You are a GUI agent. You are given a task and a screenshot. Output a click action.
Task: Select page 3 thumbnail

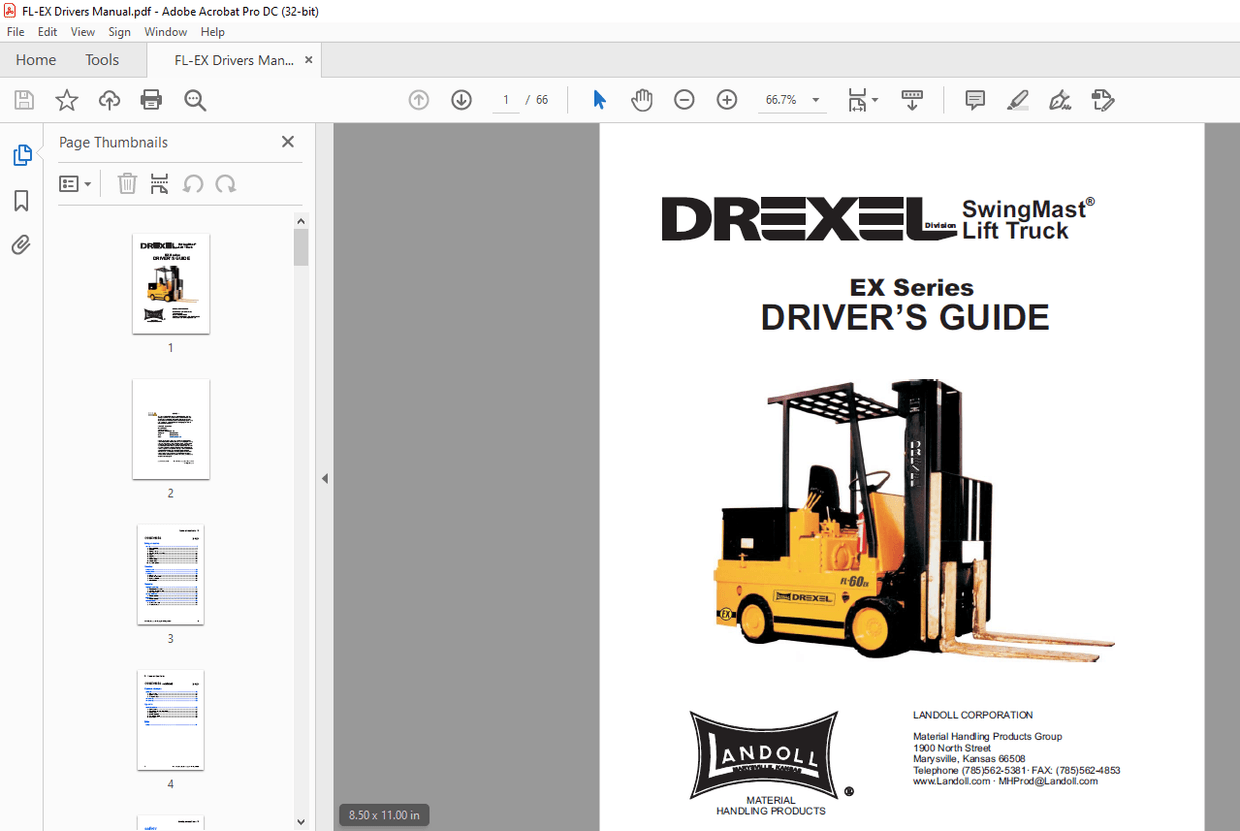coord(170,575)
